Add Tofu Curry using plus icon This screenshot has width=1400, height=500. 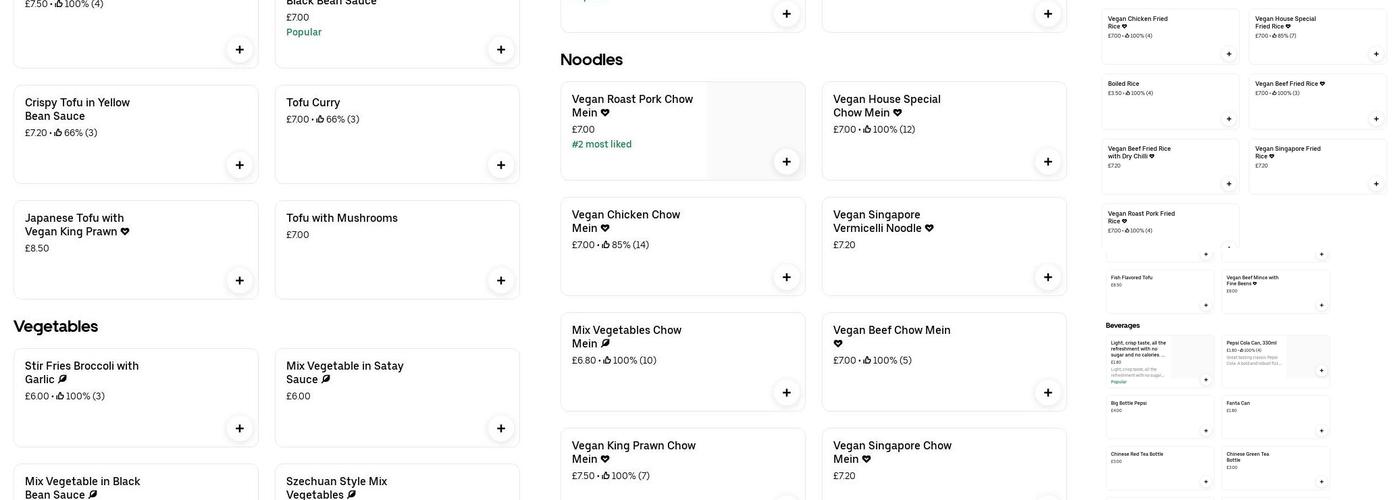pyautogui.click(x=501, y=165)
